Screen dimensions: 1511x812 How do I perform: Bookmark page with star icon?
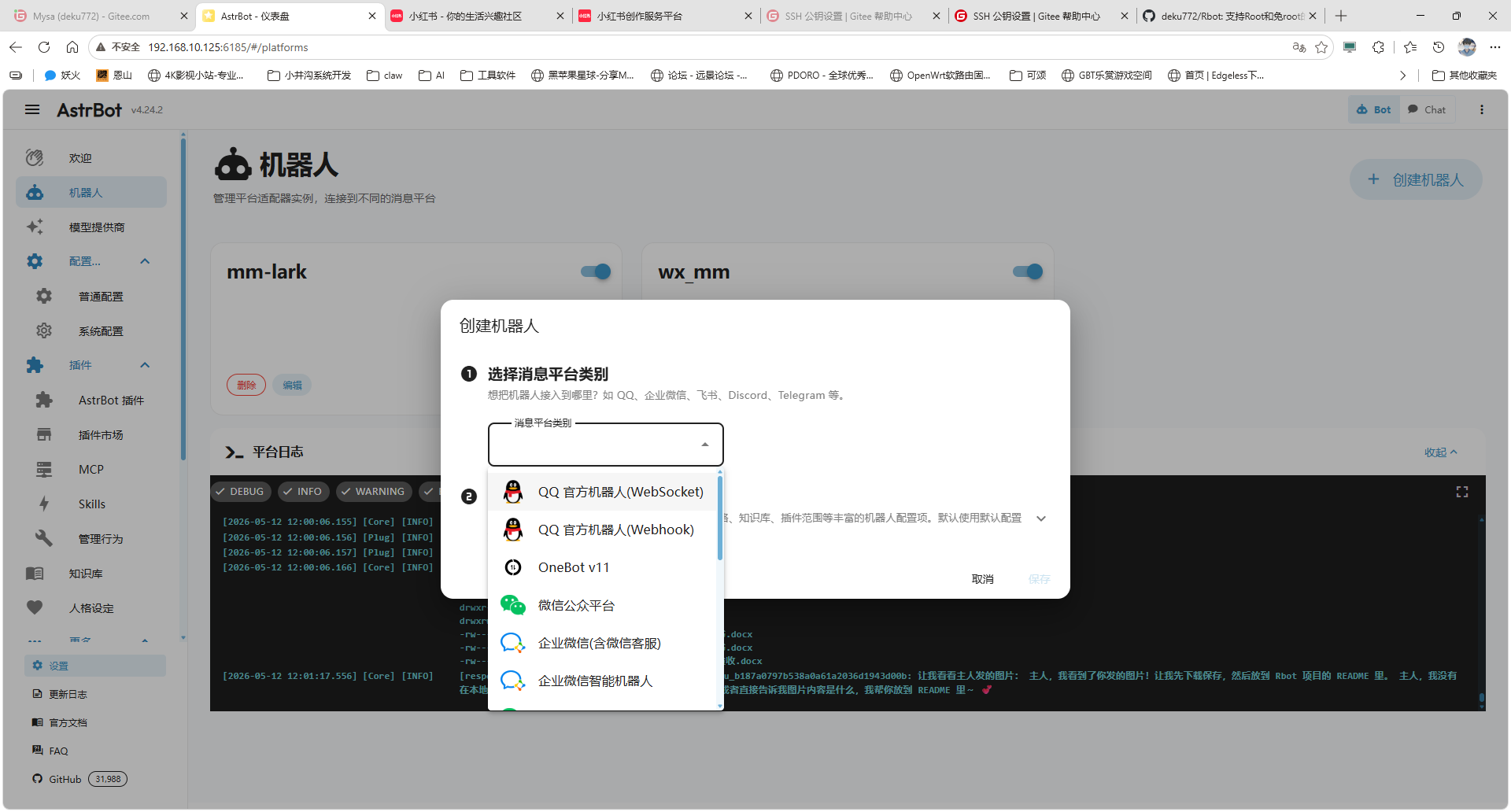[1321, 47]
